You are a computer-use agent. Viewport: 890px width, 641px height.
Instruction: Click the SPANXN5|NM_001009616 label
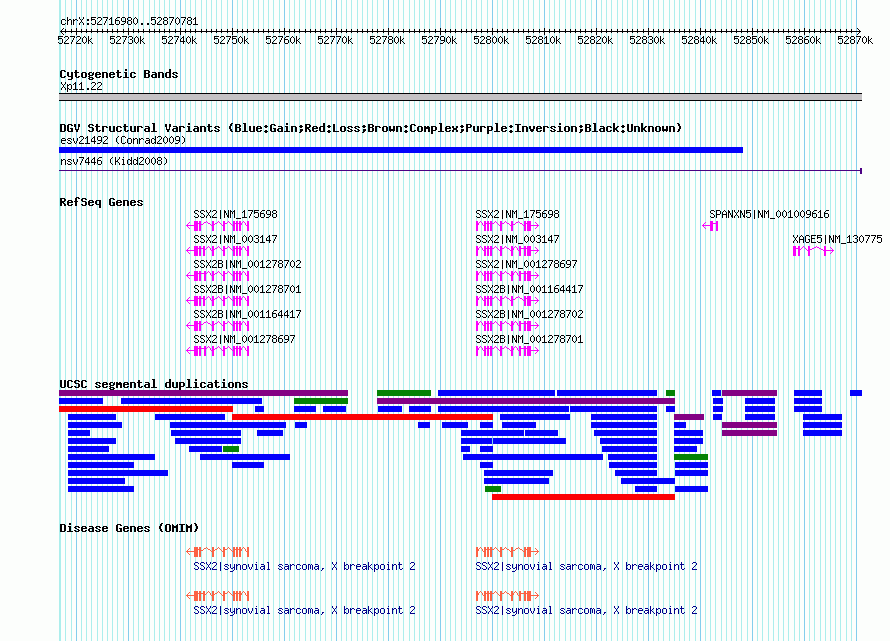click(769, 214)
